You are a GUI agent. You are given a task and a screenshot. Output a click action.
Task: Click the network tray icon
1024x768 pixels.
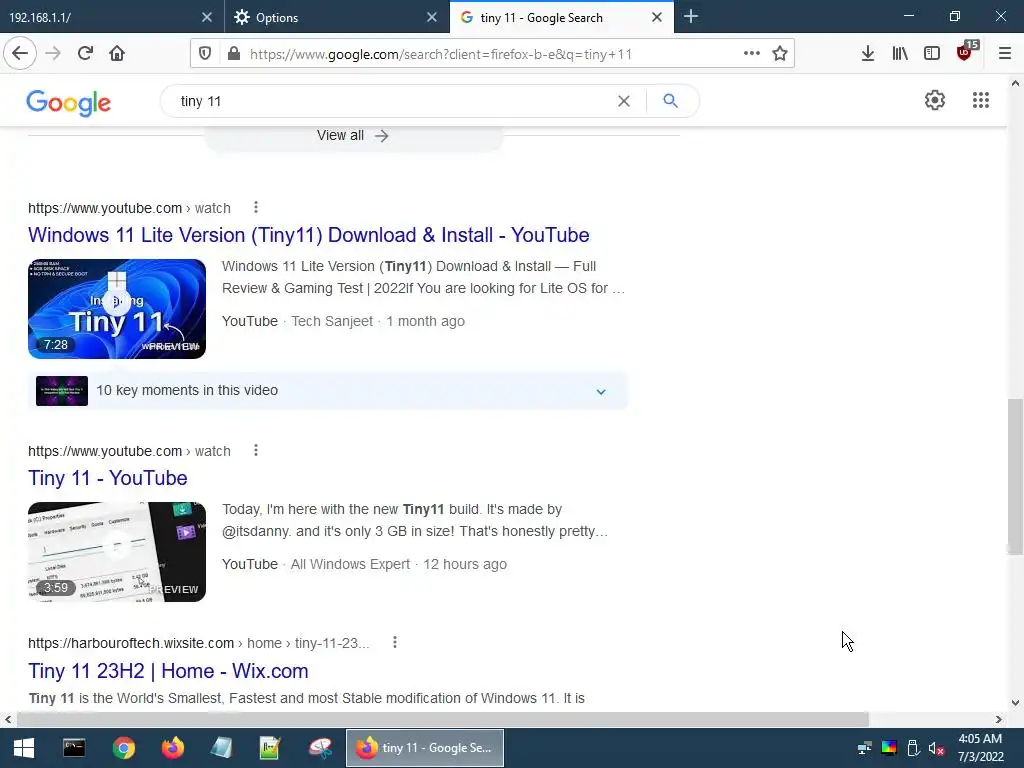point(865,748)
